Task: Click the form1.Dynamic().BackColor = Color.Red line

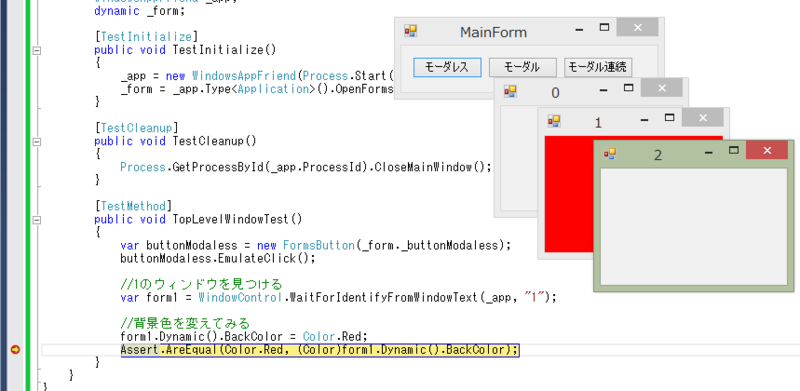Action: [x=244, y=337]
